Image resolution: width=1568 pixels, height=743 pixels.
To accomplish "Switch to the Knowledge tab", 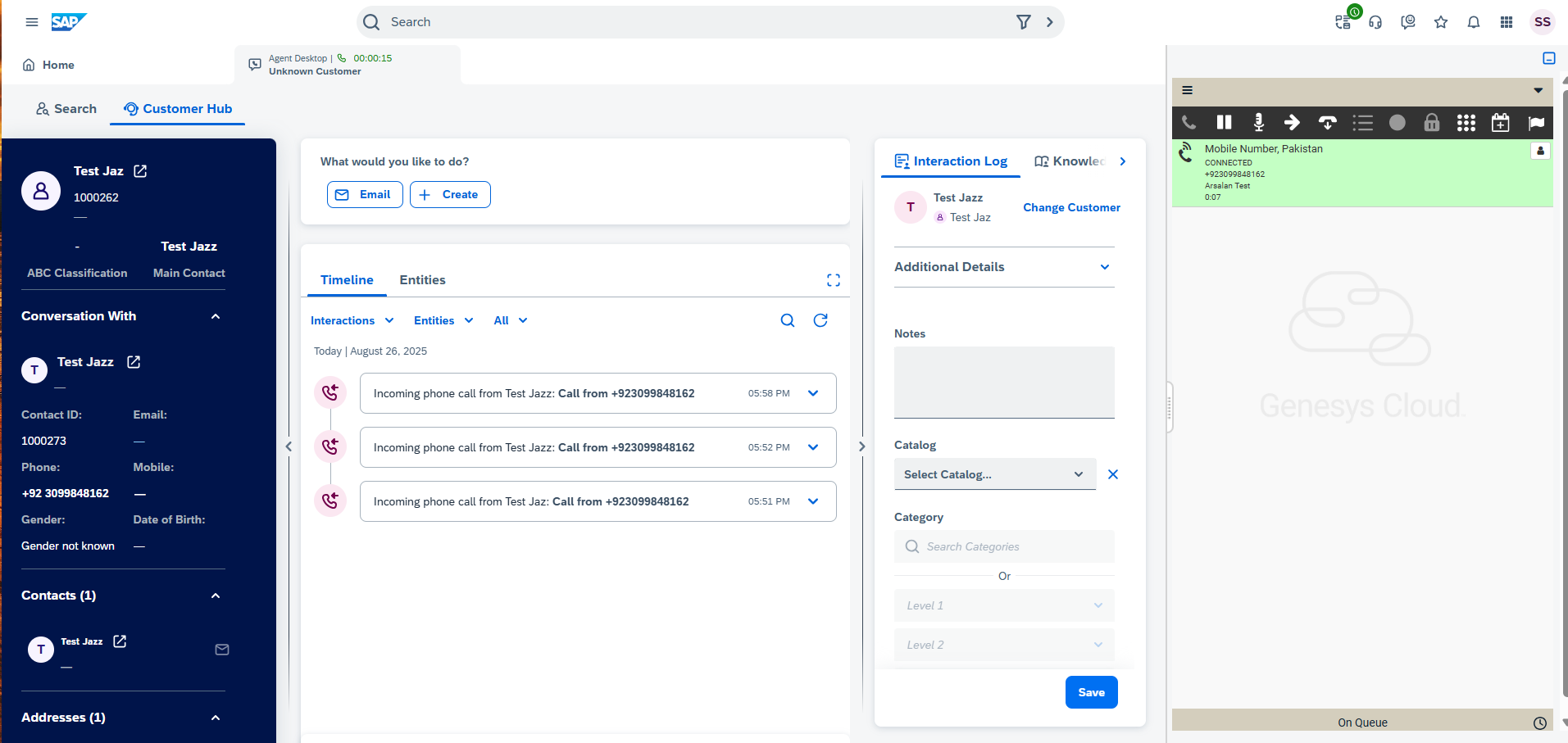I will [x=1070, y=161].
